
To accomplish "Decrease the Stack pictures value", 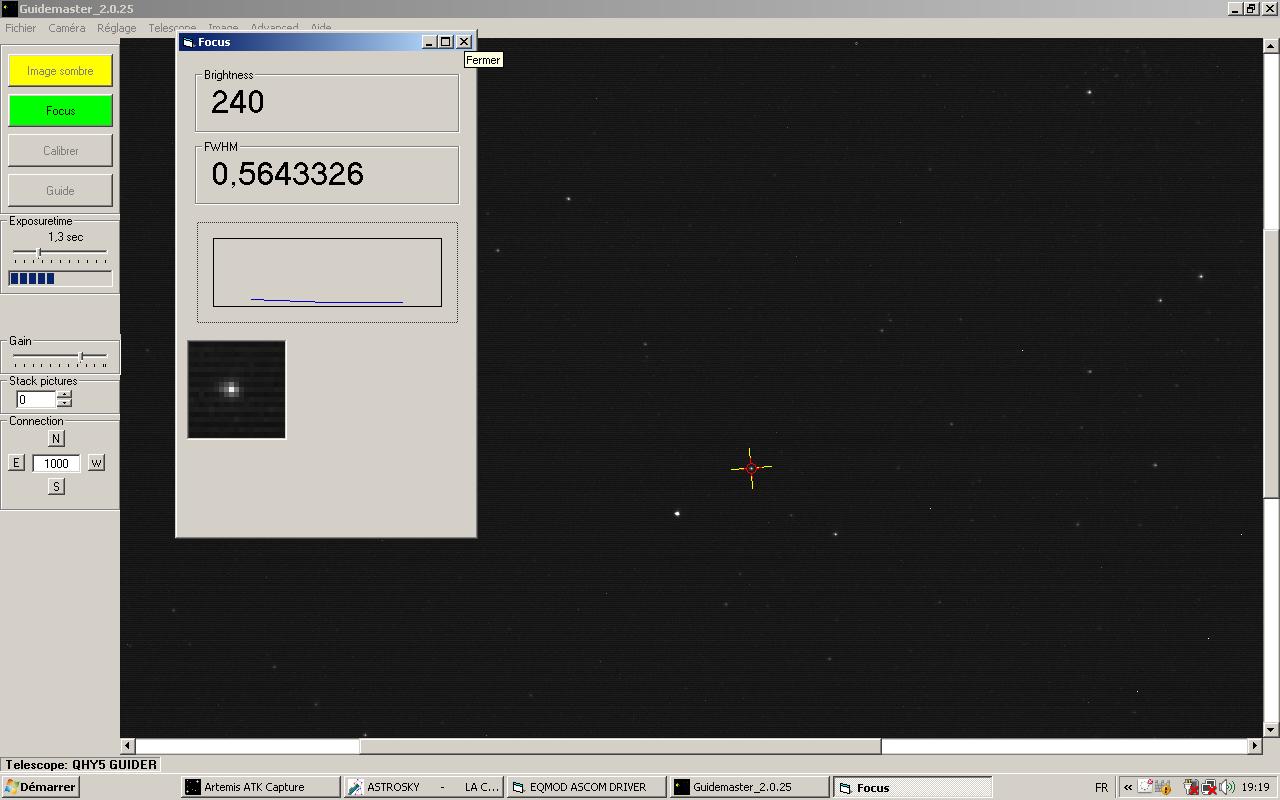I will click(64, 403).
